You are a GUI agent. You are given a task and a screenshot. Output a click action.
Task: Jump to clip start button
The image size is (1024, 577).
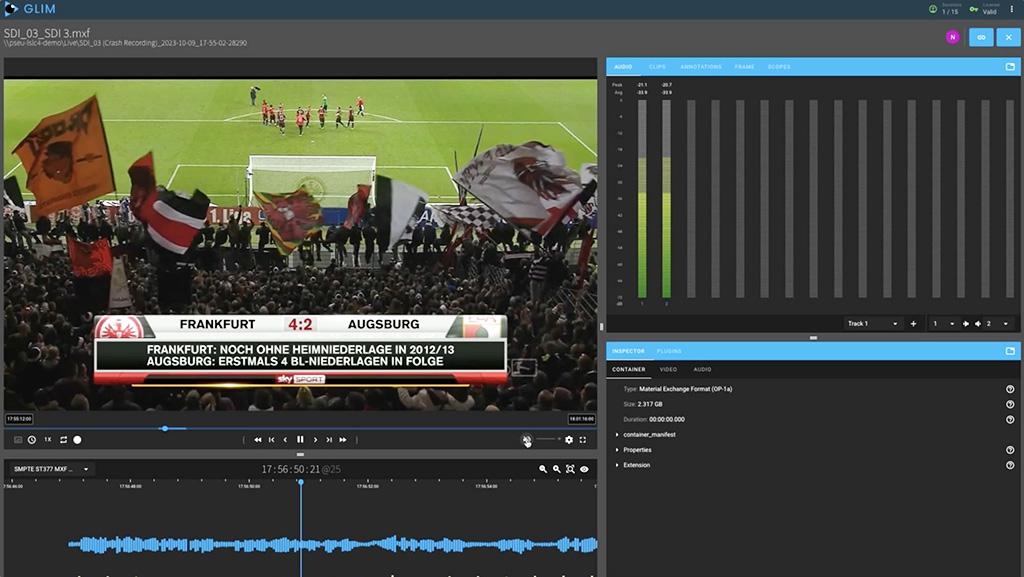[272, 440]
